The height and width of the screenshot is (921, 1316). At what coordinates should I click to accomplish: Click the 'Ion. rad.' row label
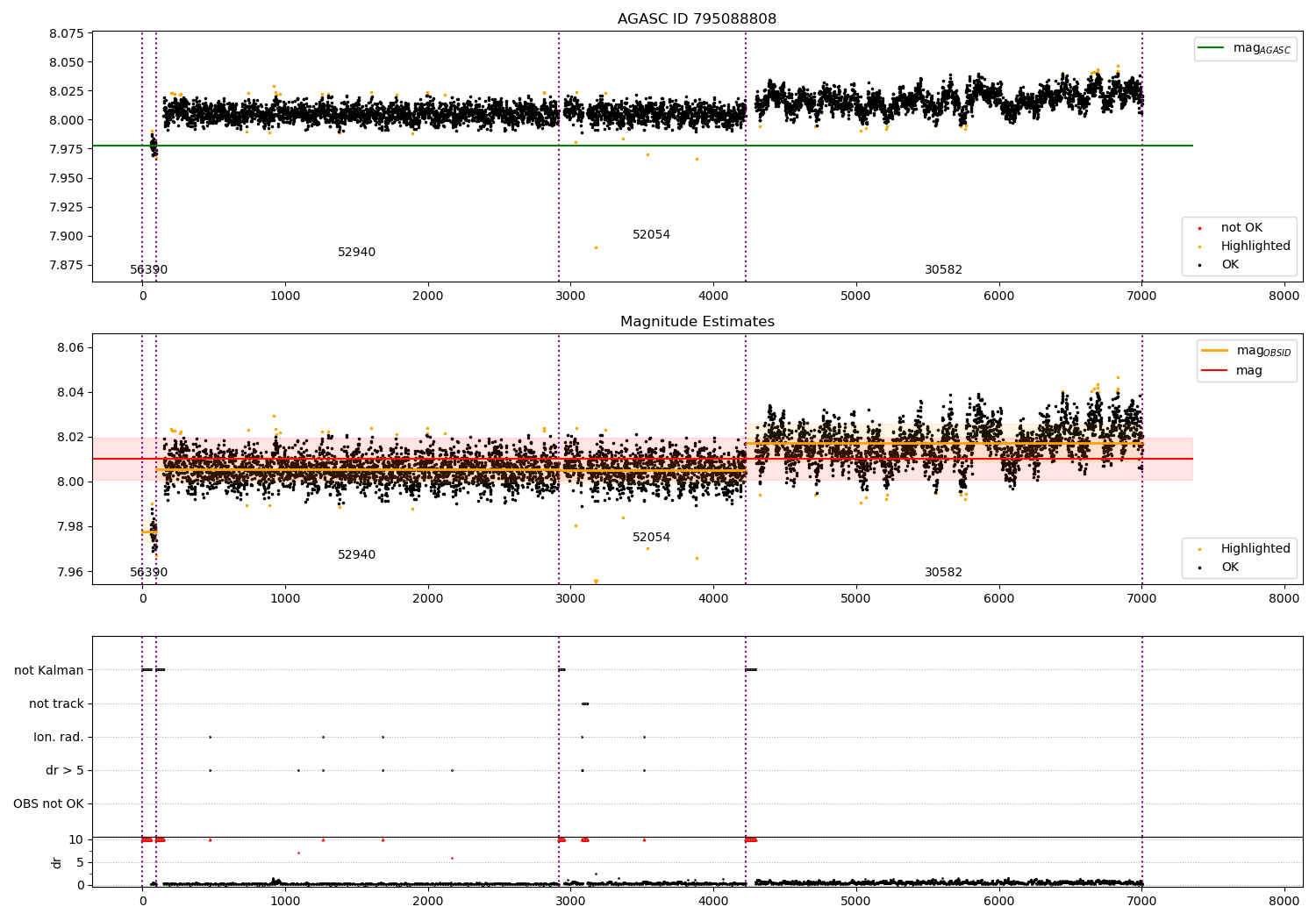coord(59,738)
